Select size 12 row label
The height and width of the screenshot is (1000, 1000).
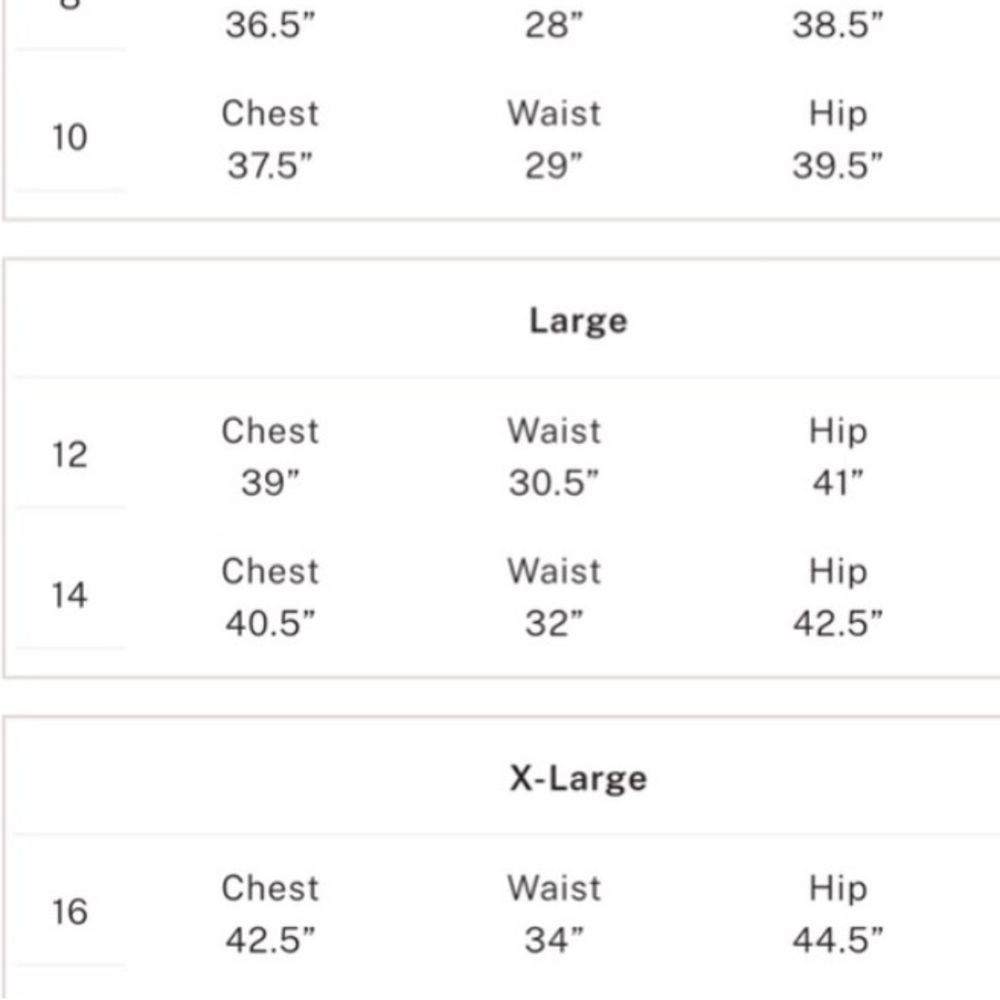(x=70, y=455)
